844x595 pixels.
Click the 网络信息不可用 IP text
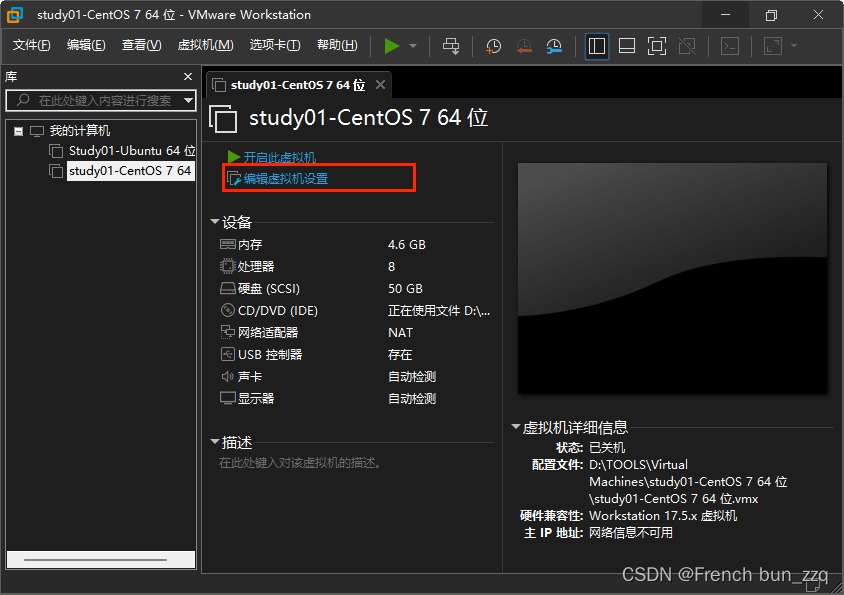(x=631, y=533)
